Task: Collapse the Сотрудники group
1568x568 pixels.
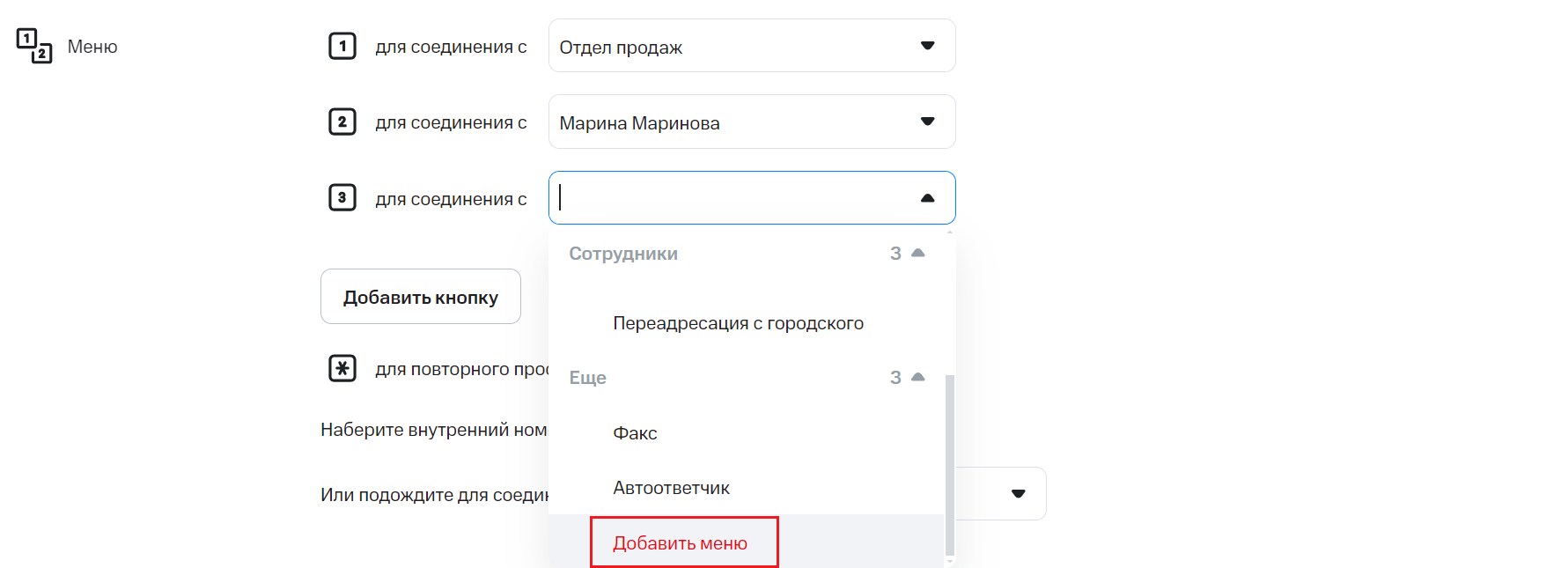Action: (917, 254)
